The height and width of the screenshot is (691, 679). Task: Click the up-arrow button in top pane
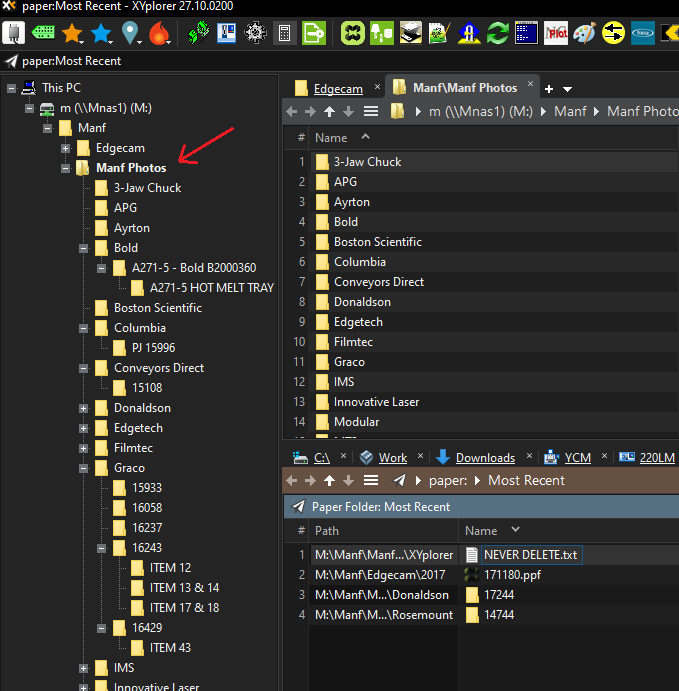click(x=329, y=111)
